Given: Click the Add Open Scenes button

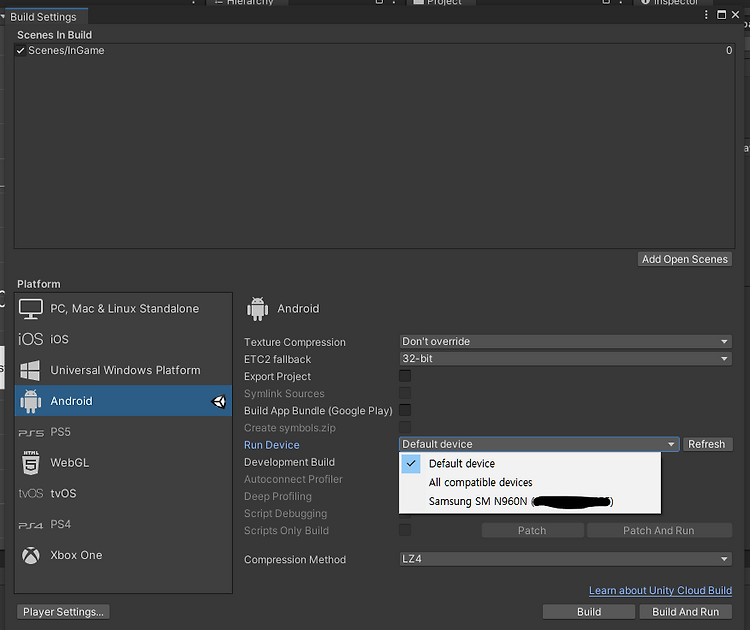Looking at the screenshot, I should 684,259.
